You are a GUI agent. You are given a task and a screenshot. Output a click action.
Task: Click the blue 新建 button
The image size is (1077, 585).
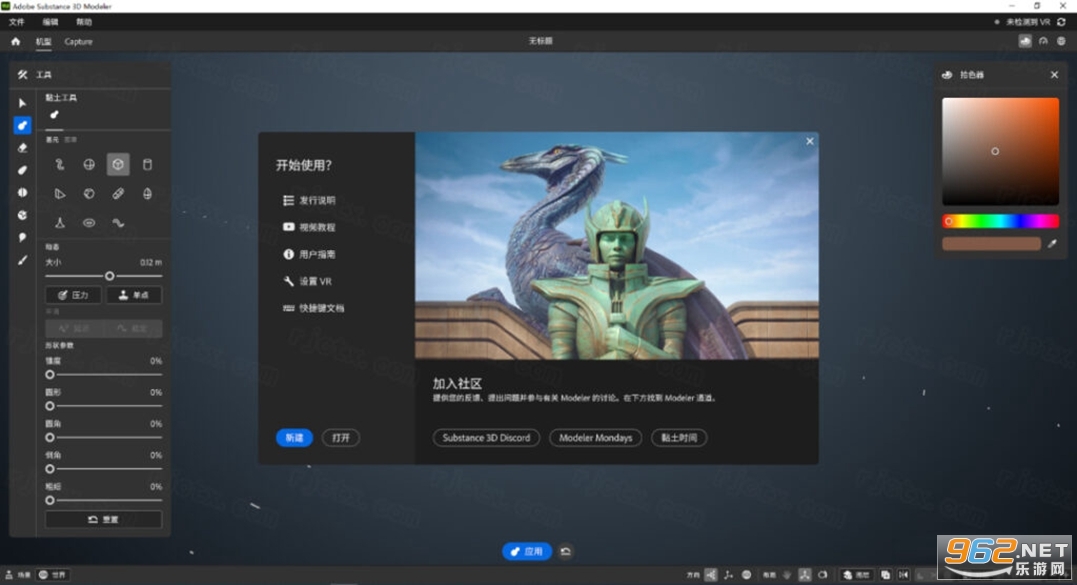point(294,438)
